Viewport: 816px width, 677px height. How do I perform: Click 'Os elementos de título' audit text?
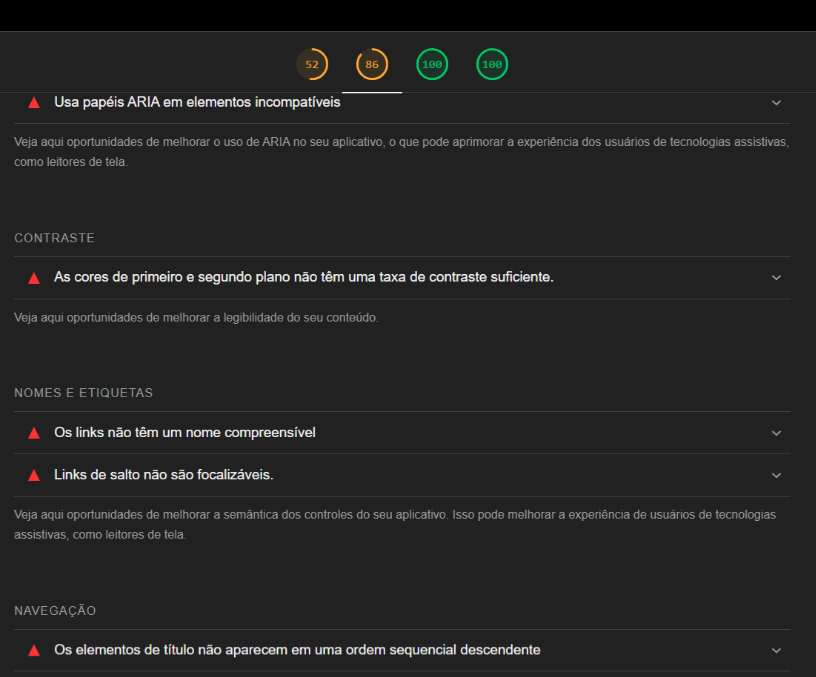tap(297, 650)
